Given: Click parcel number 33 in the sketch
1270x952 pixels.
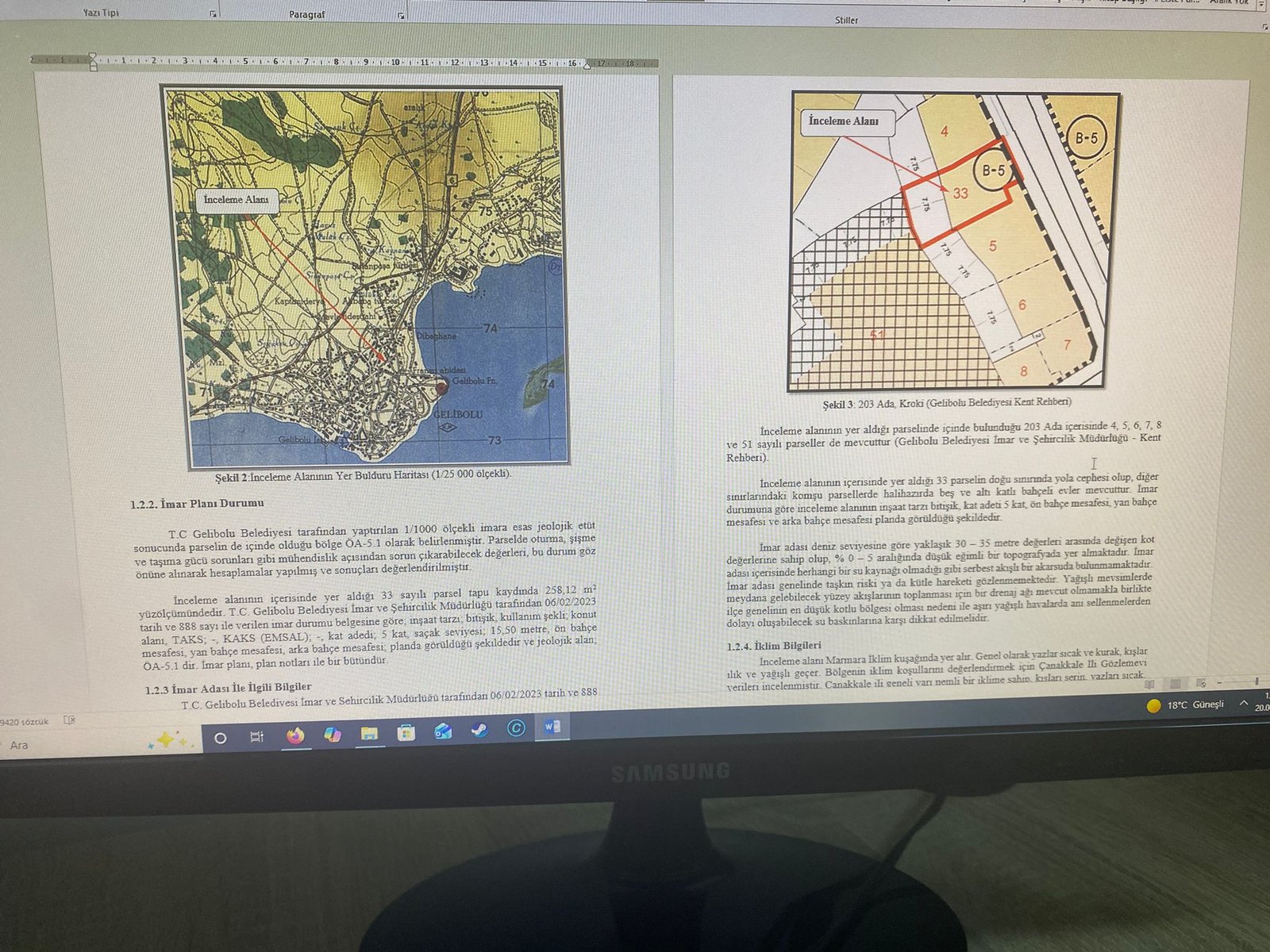Looking at the screenshot, I should coord(960,193).
